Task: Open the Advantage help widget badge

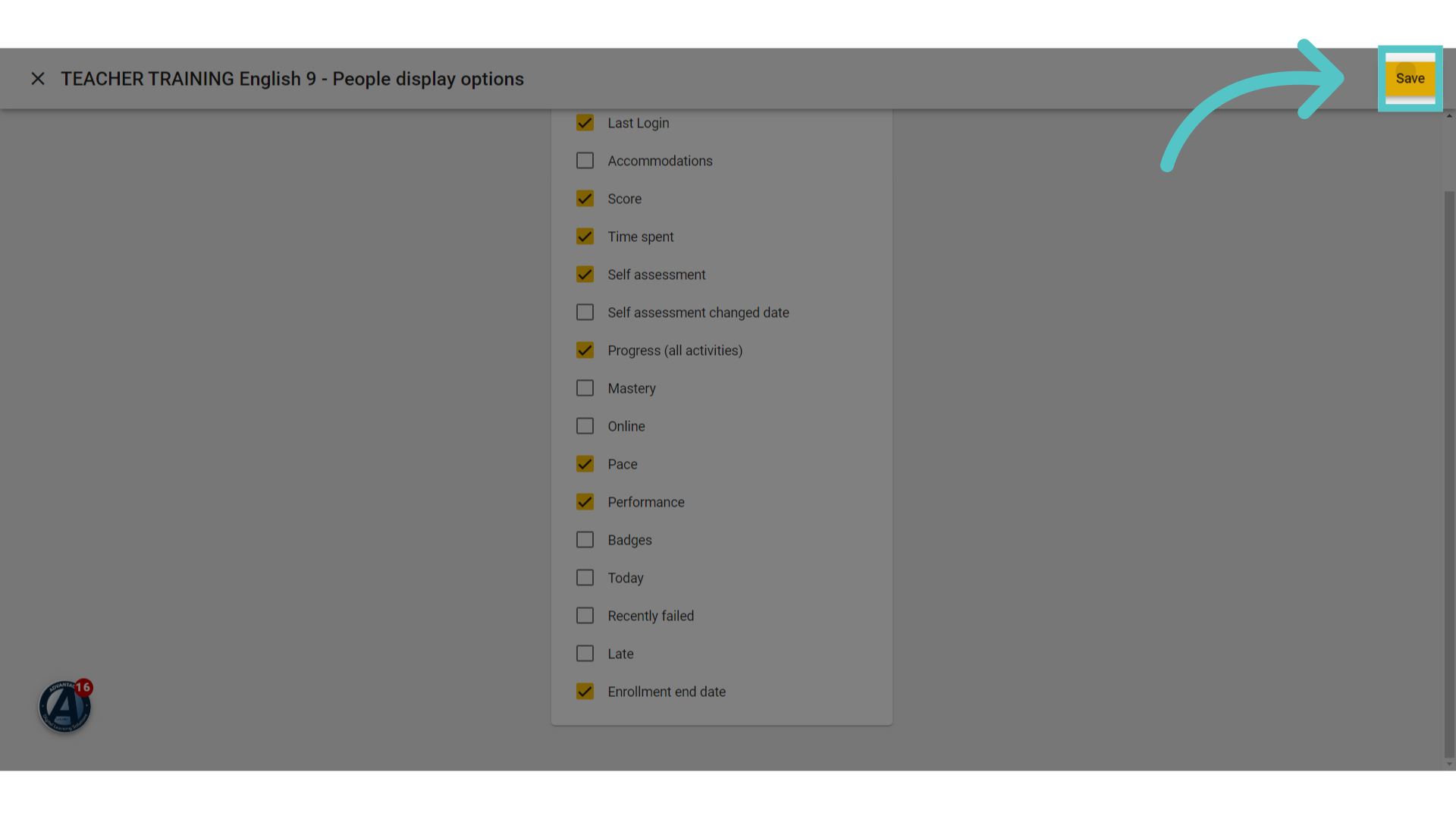Action: click(x=65, y=706)
